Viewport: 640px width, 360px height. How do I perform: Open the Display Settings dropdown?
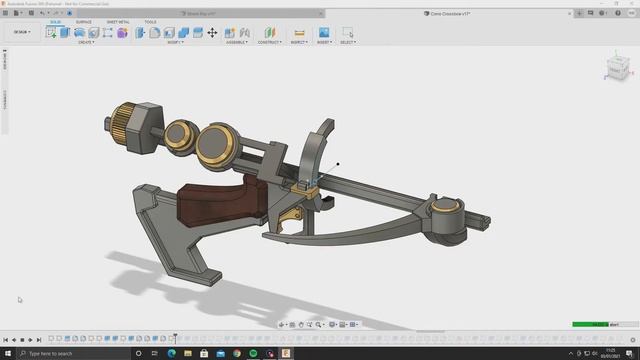click(x=333, y=324)
